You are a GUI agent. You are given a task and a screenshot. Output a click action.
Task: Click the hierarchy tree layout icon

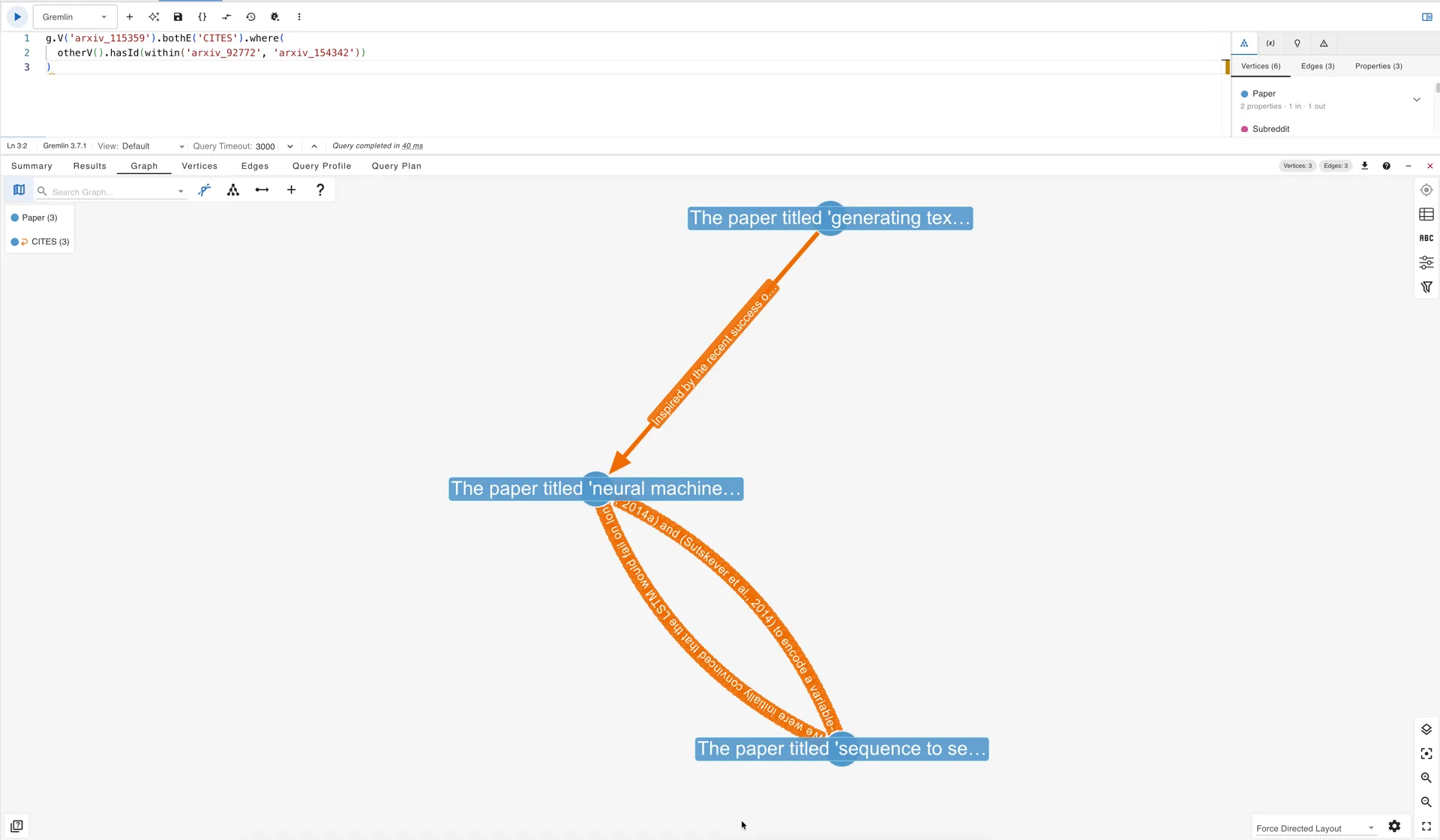click(x=233, y=190)
